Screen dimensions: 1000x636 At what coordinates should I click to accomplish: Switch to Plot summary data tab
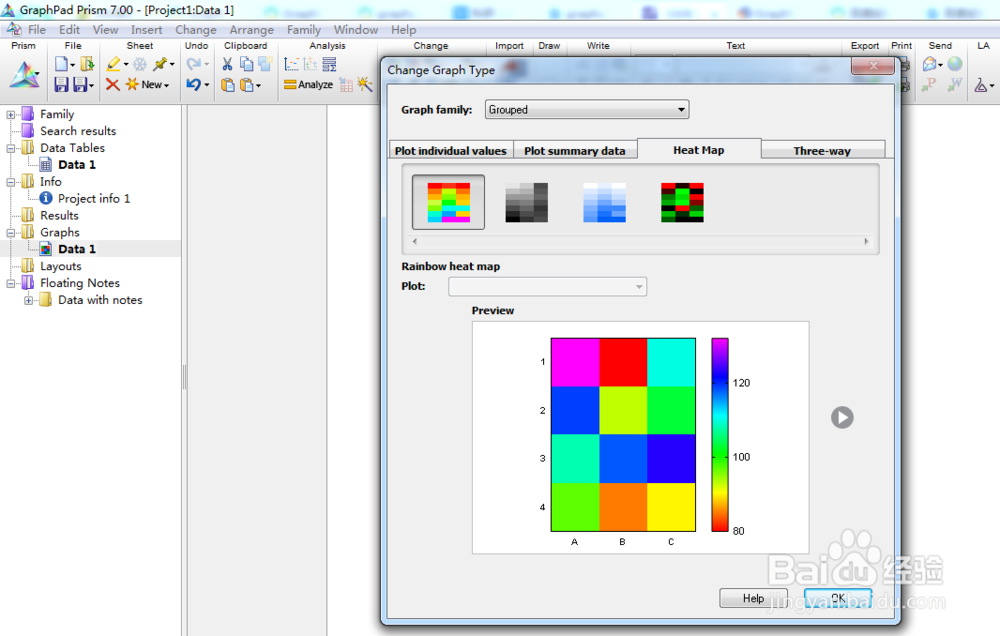point(575,151)
